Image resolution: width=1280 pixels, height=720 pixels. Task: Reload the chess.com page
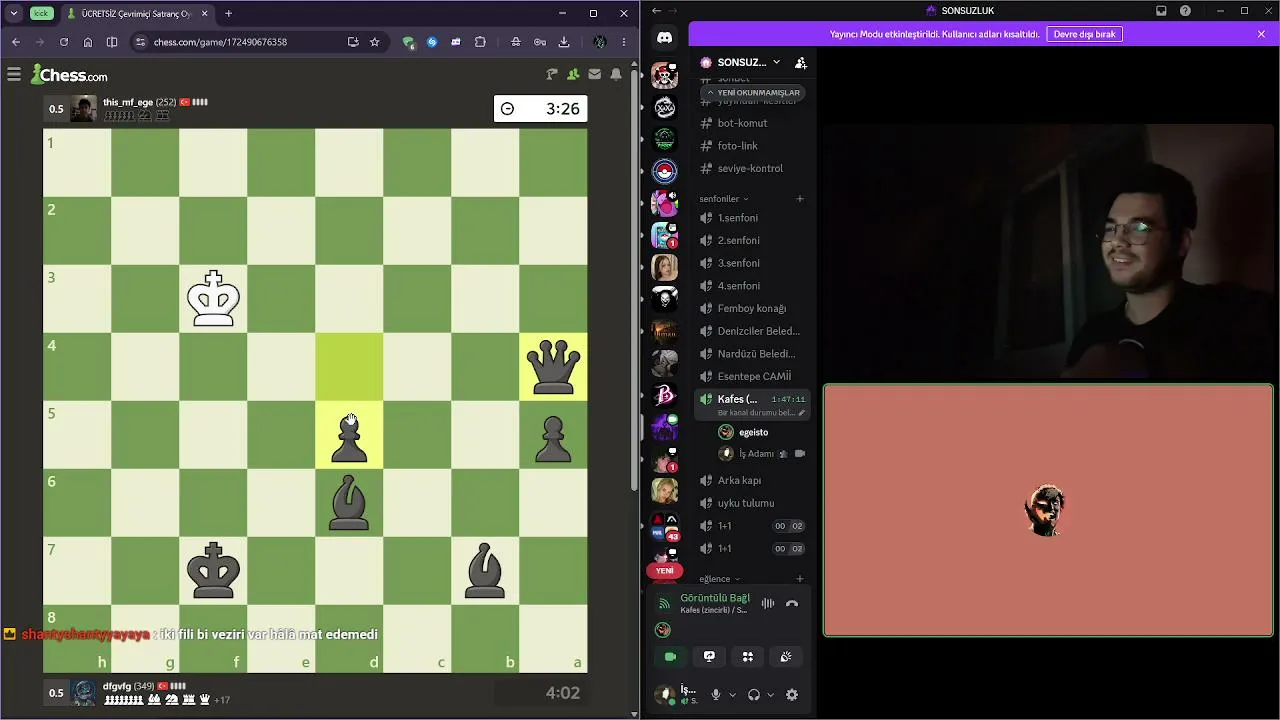64,42
